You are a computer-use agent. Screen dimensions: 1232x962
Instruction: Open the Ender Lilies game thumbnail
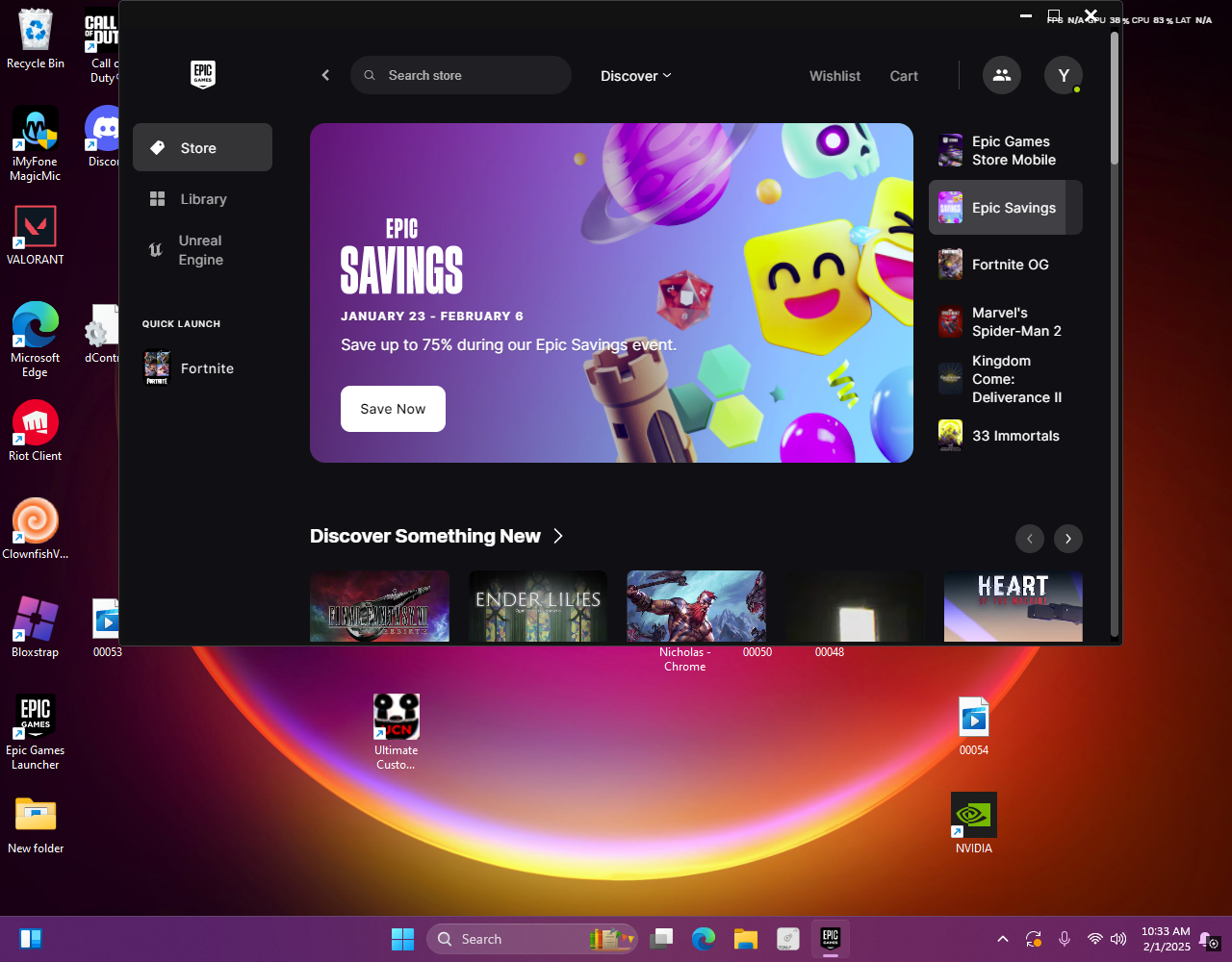(x=538, y=606)
